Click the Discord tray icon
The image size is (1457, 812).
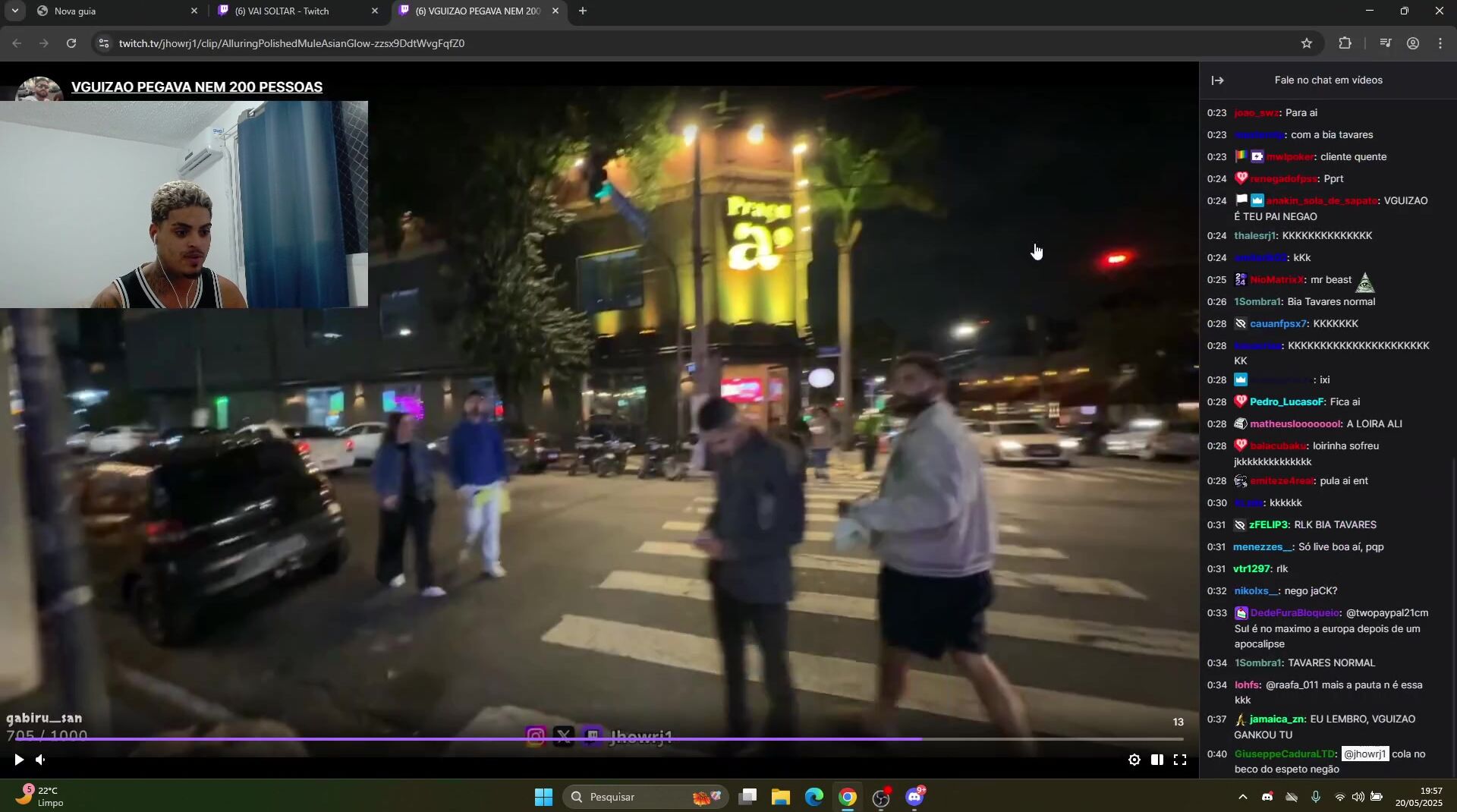point(1267,797)
